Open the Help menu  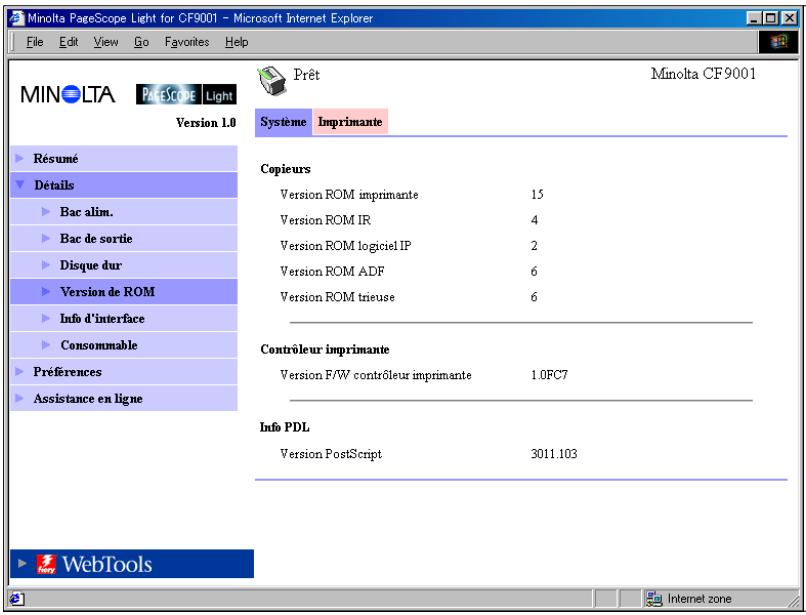click(x=236, y=42)
